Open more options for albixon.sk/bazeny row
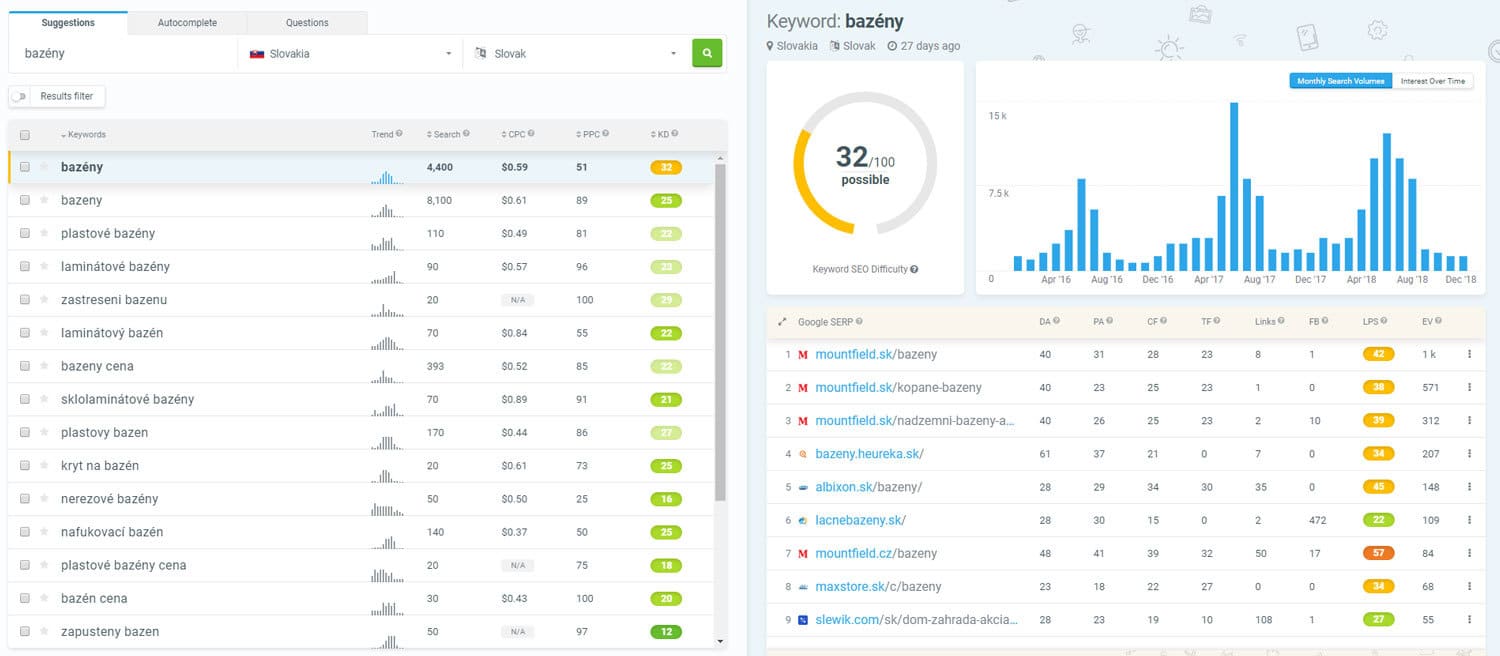Viewport: 1500px width, 656px height. tap(1469, 487)
